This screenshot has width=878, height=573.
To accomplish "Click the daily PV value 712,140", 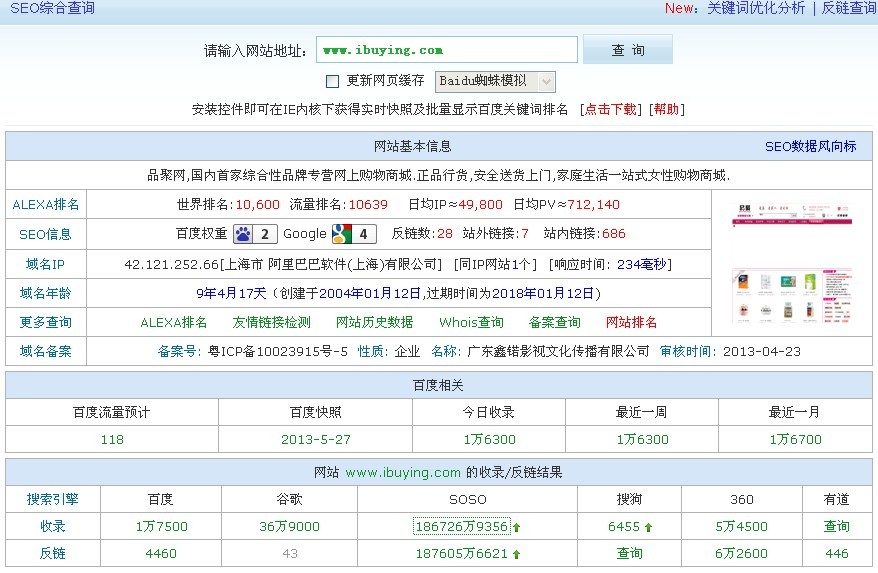I will [594, 205].
